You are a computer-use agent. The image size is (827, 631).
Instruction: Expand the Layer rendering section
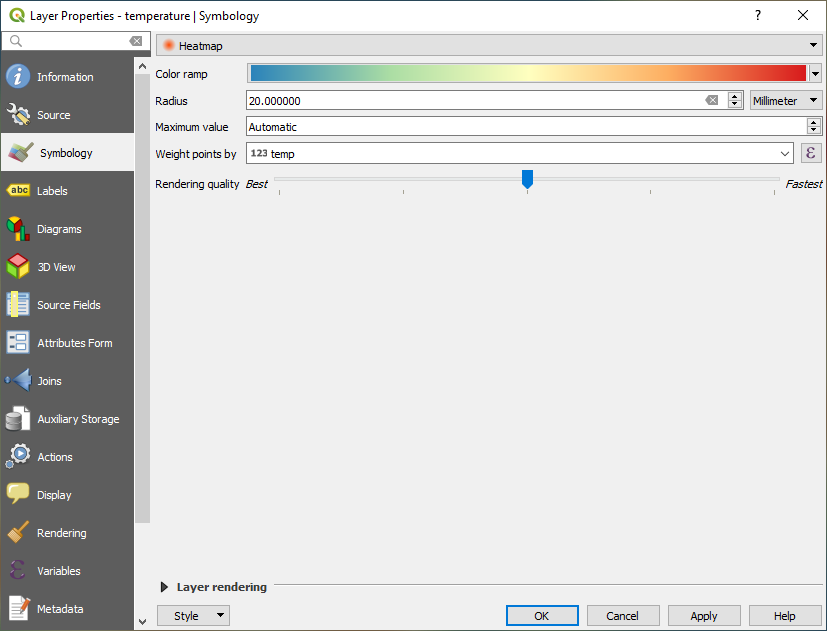point(164,587)
